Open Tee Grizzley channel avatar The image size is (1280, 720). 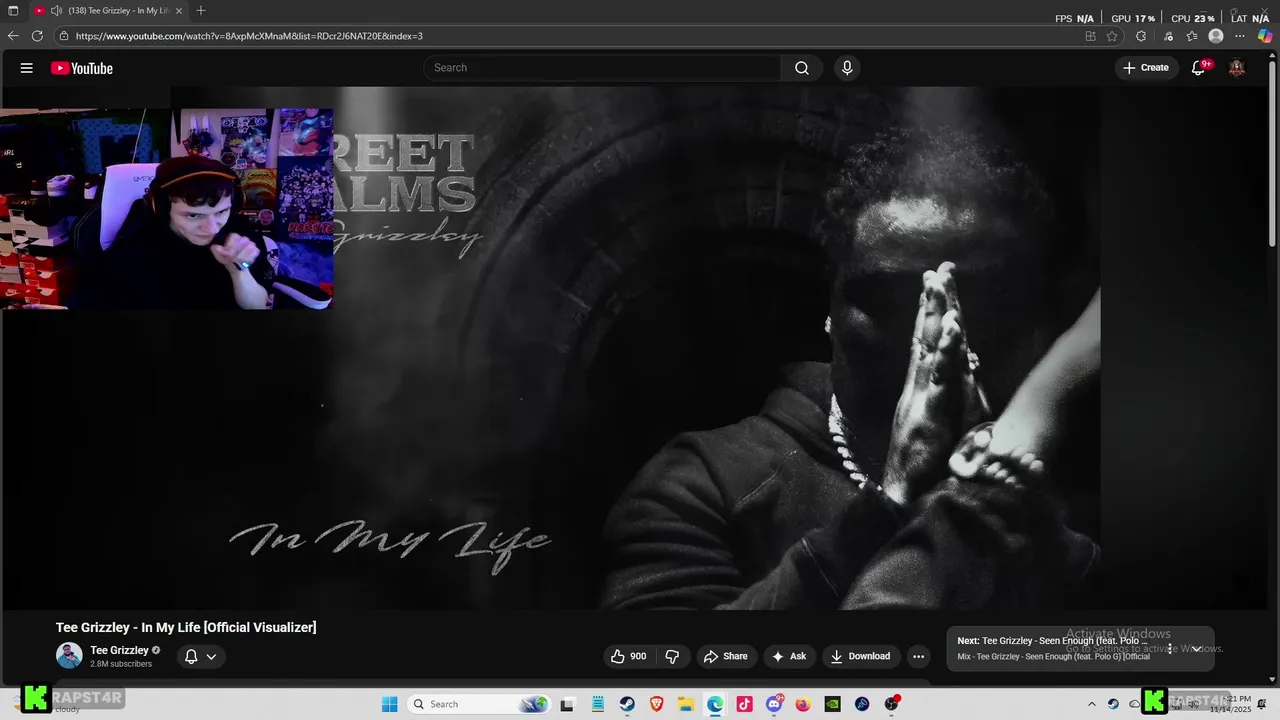point(69,656)
